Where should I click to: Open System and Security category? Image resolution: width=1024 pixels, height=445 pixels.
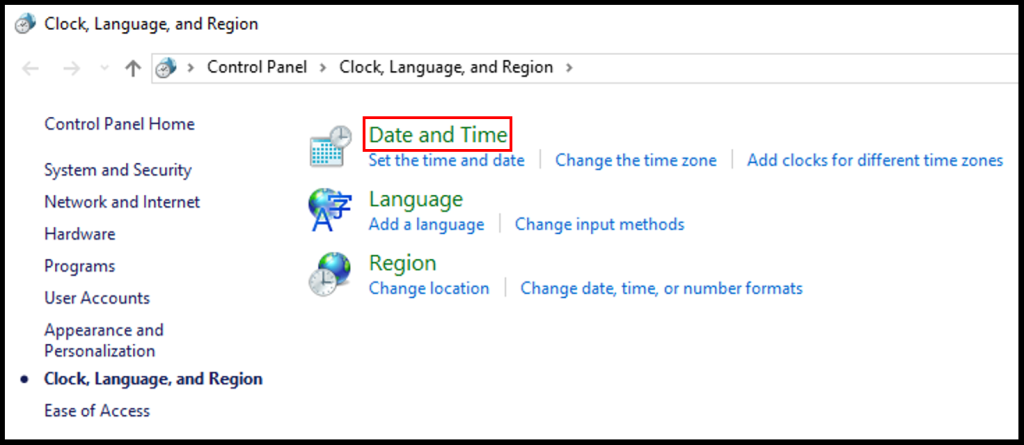click(118, 170)
